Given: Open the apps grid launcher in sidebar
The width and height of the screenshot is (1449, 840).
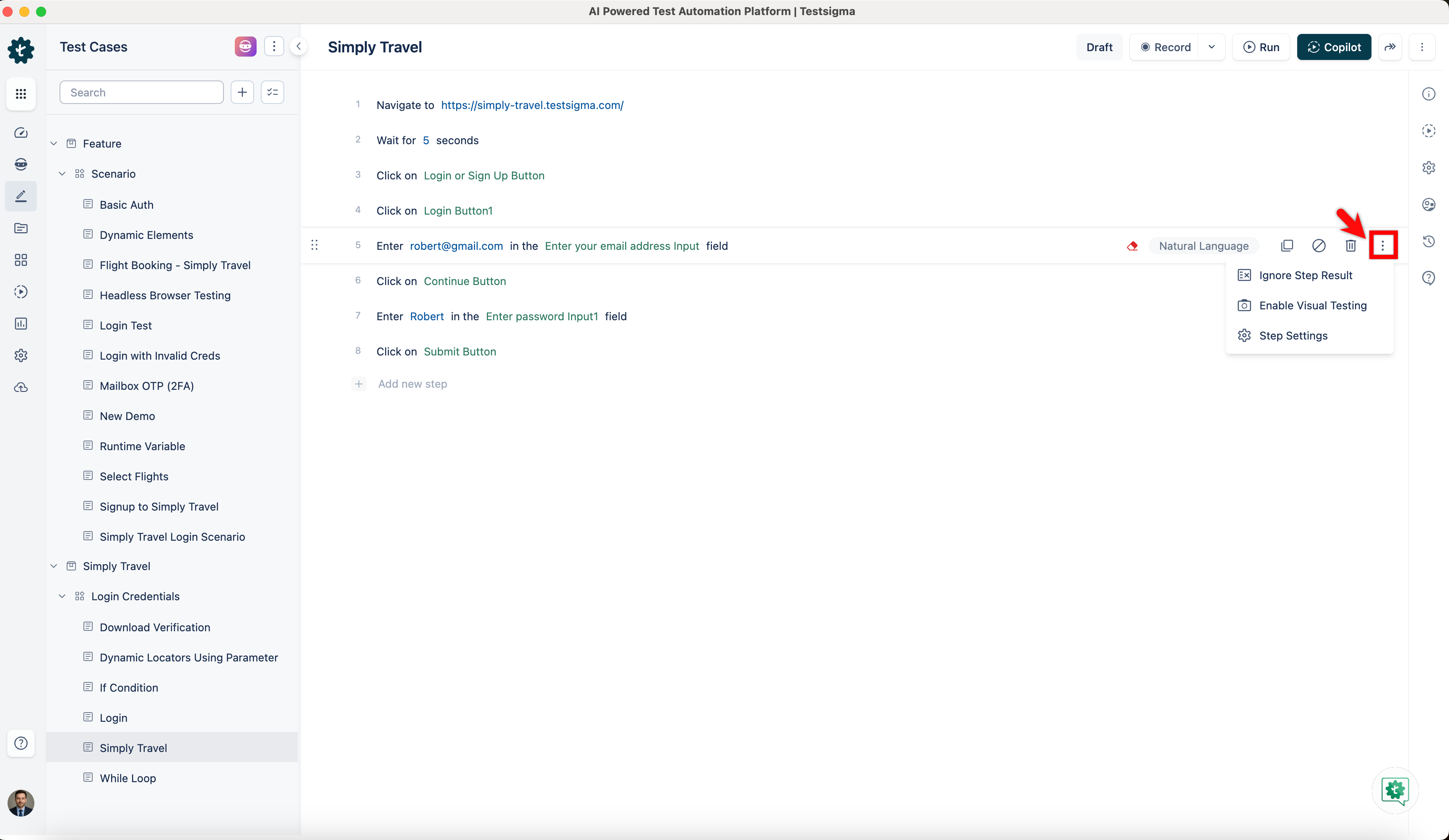Looking at the screenshot, I should [21, 94].
